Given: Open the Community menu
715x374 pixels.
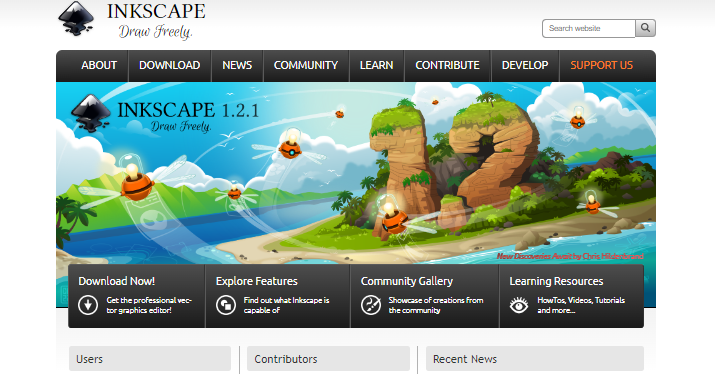Looking at the screenshot, I should tap(306, 65).
